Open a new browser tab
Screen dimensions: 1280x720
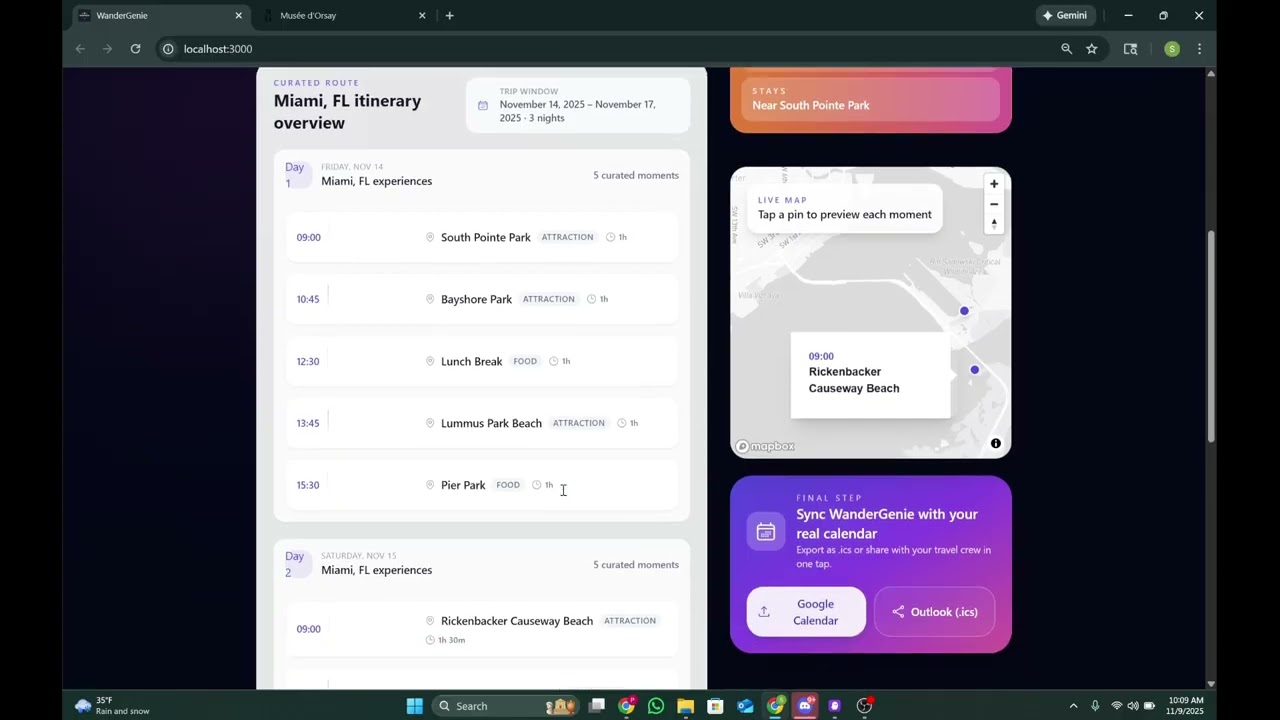click(x=449, y=16)
